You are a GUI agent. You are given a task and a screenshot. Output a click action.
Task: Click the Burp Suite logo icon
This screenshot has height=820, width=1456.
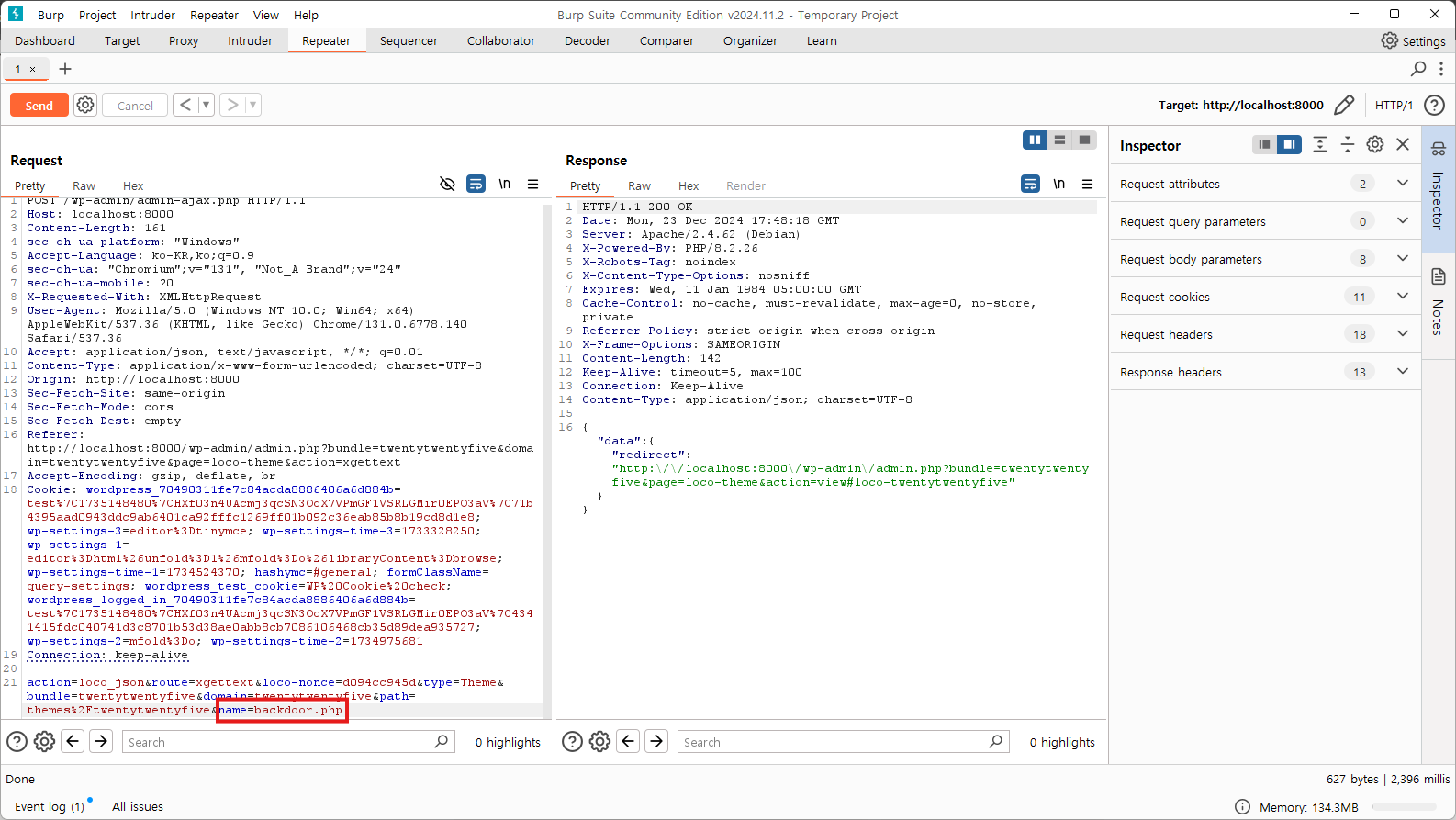pyautogui.click(x=16, y=14)
